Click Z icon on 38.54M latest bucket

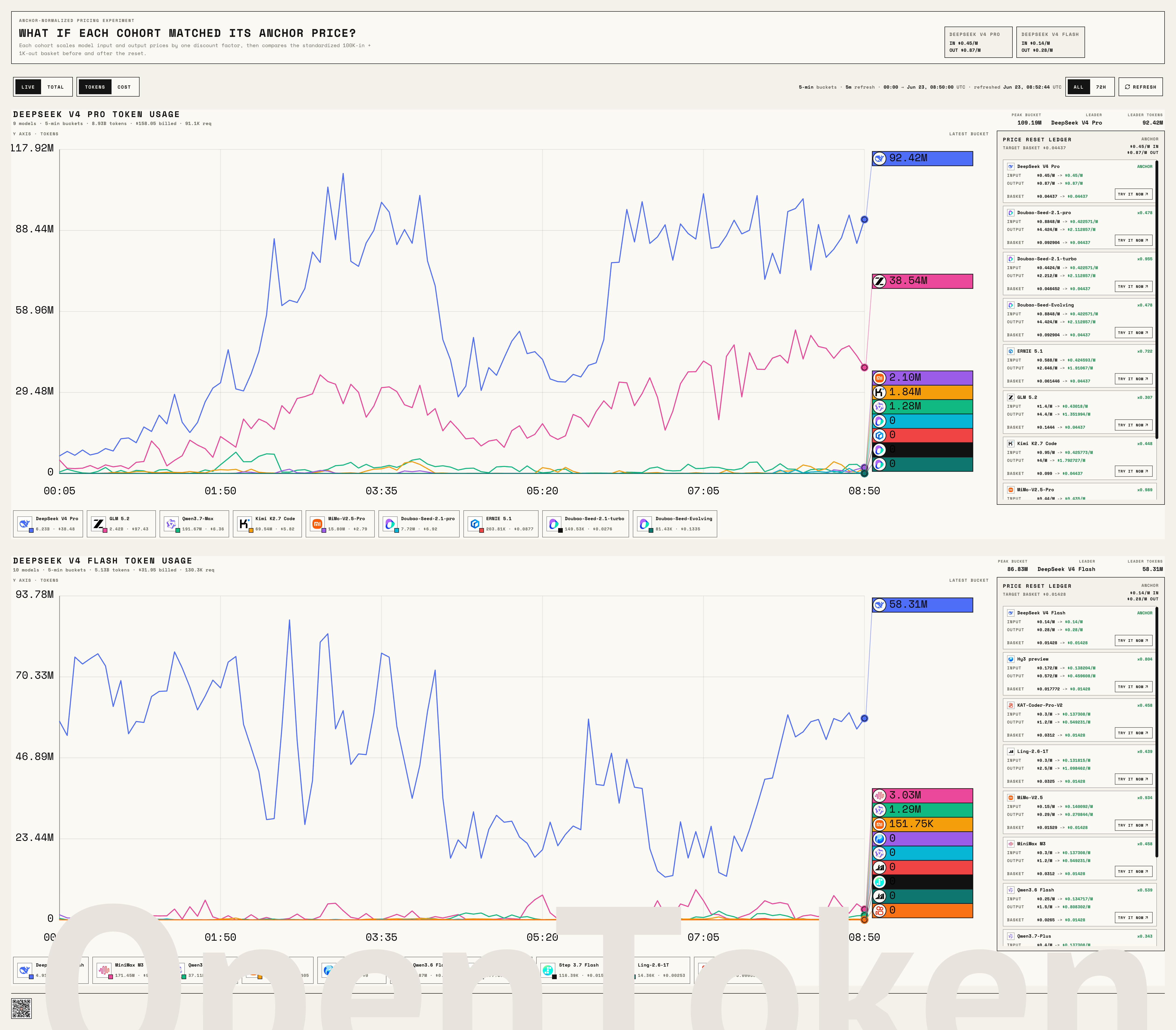point(879,281)
